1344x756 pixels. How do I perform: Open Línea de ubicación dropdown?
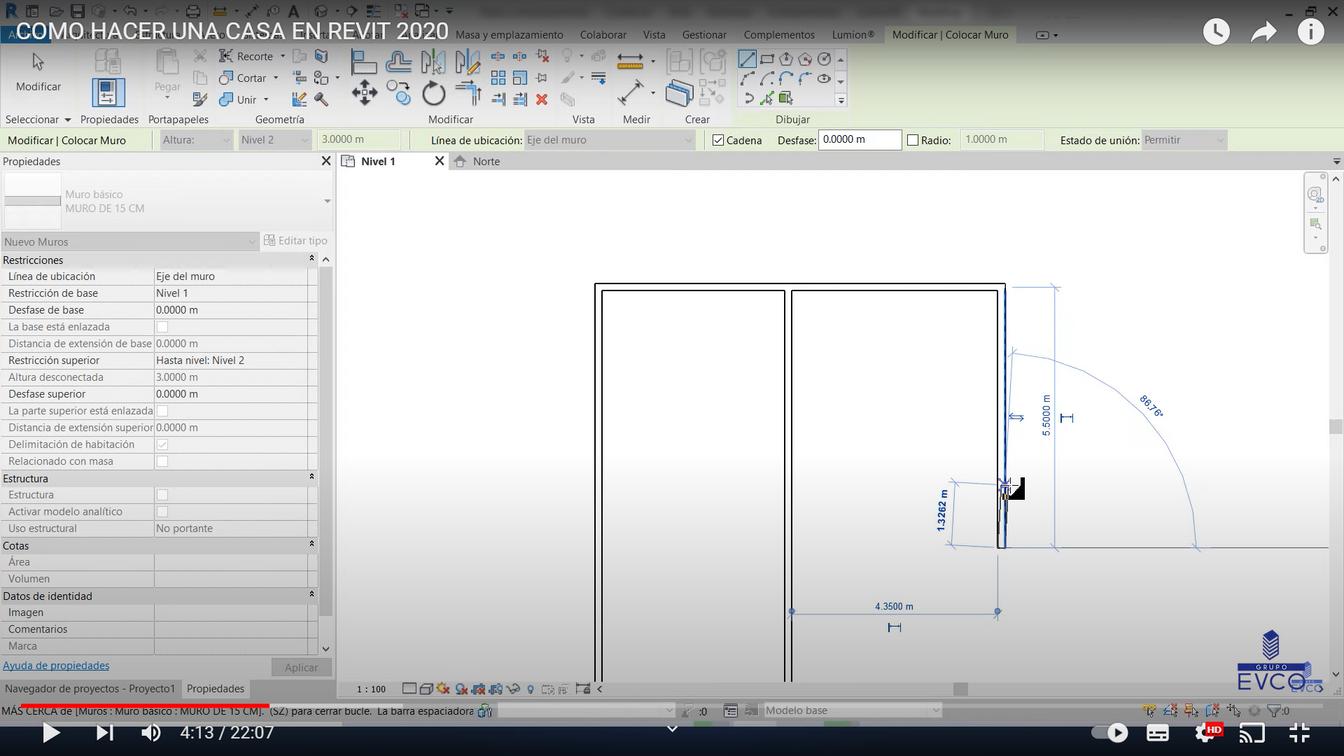pyautogui.click(x=609, y=140)
